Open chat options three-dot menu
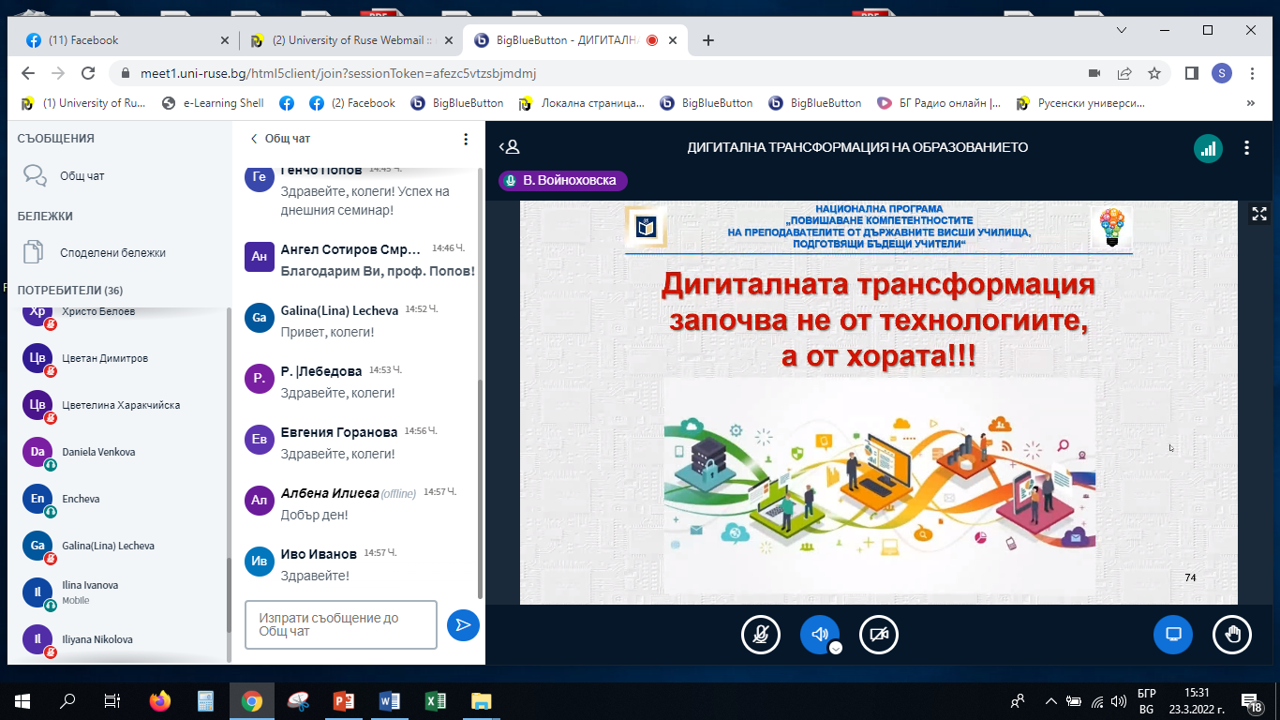 [465, 139]
